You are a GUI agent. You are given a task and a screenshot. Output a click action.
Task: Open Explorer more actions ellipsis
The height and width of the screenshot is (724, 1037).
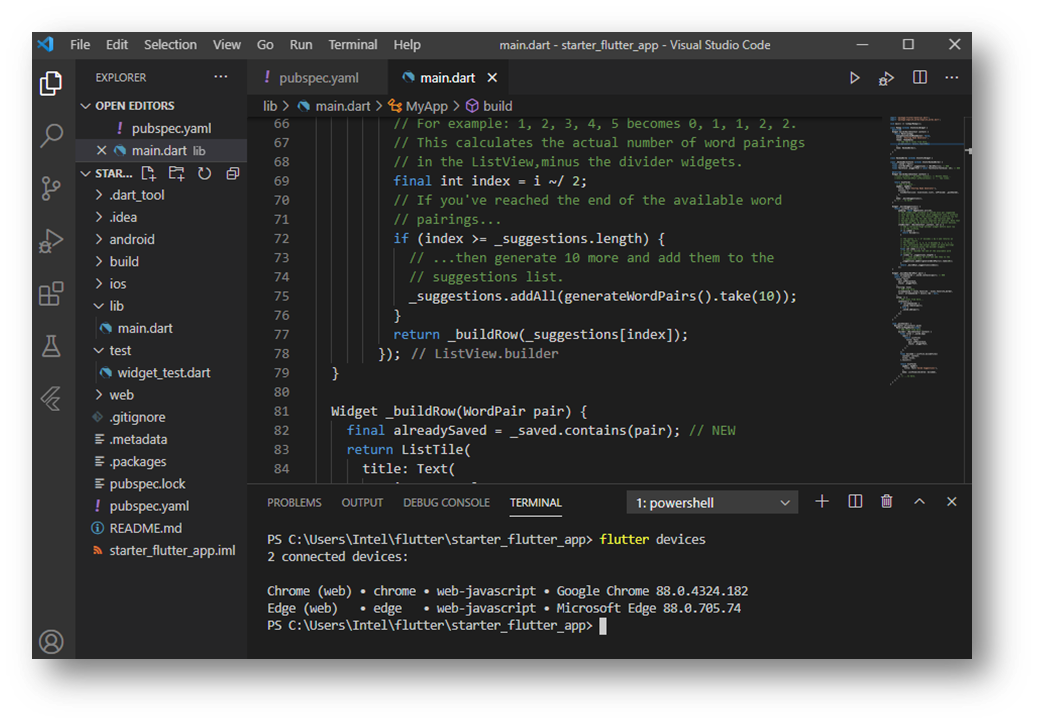221,77
